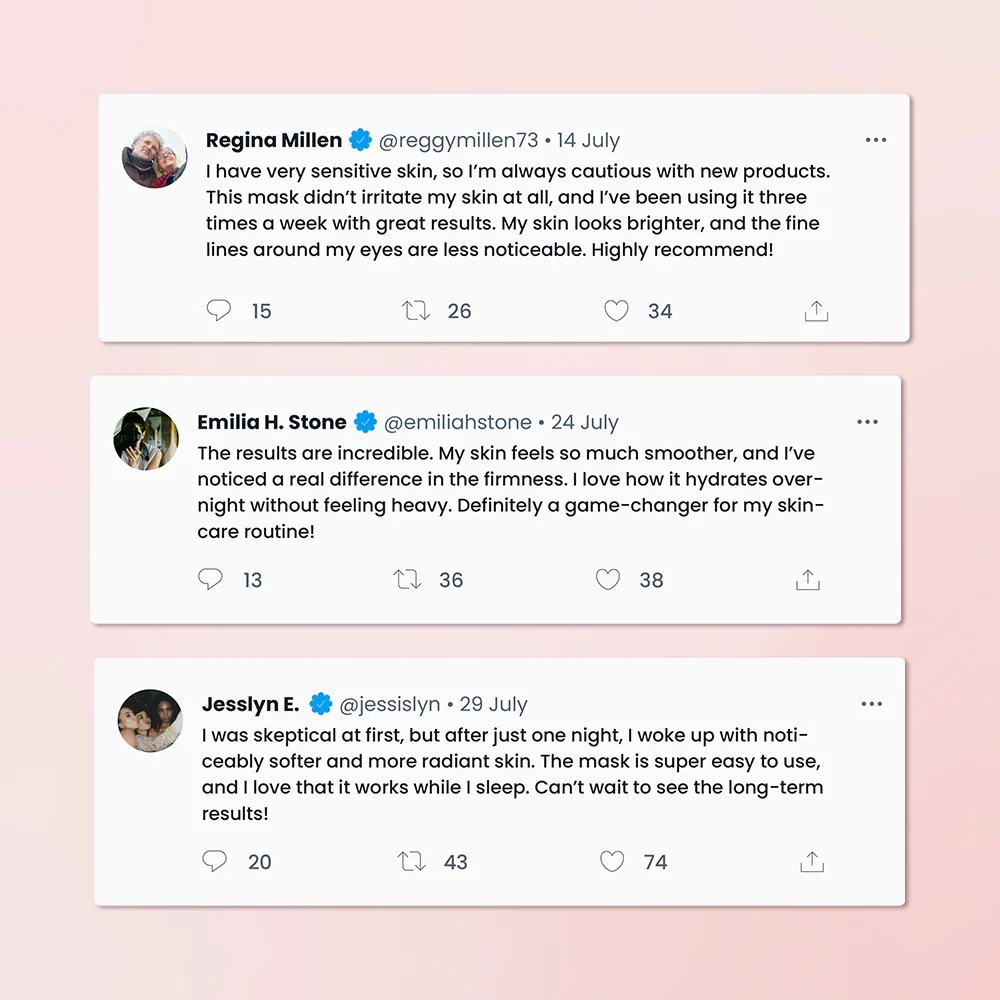This screenshot has height=1000, width=1000.
Task: Click Emilia H. Stone's verified badge
Action: point(366,422)
